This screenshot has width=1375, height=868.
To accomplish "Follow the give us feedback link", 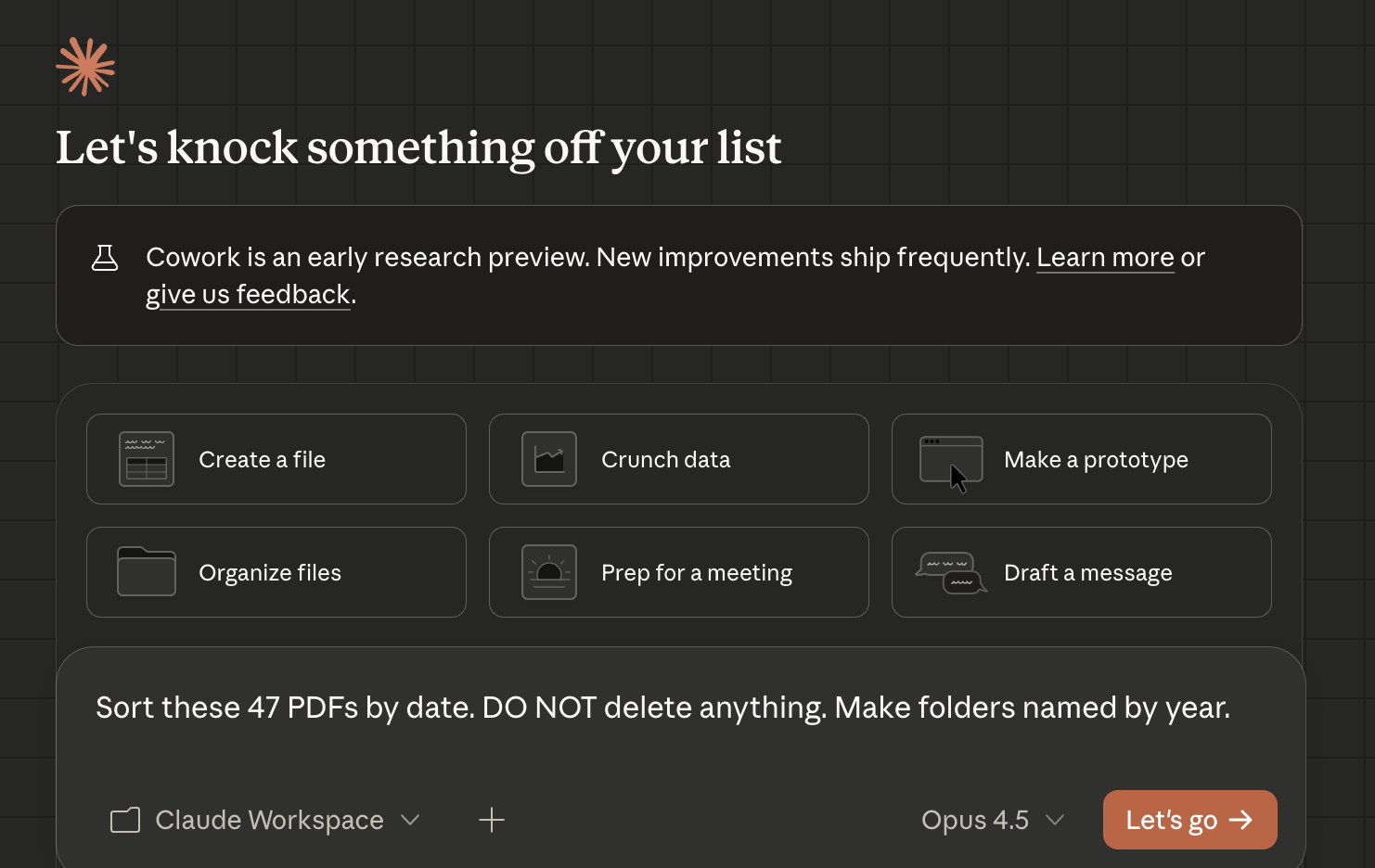I will coord(249,294).
